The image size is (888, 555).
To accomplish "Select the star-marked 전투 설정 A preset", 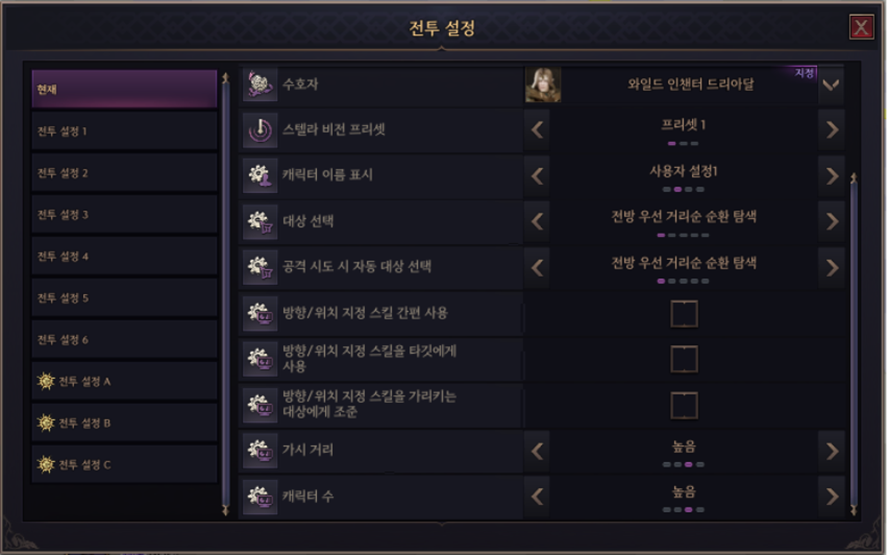I will point(124,381).
